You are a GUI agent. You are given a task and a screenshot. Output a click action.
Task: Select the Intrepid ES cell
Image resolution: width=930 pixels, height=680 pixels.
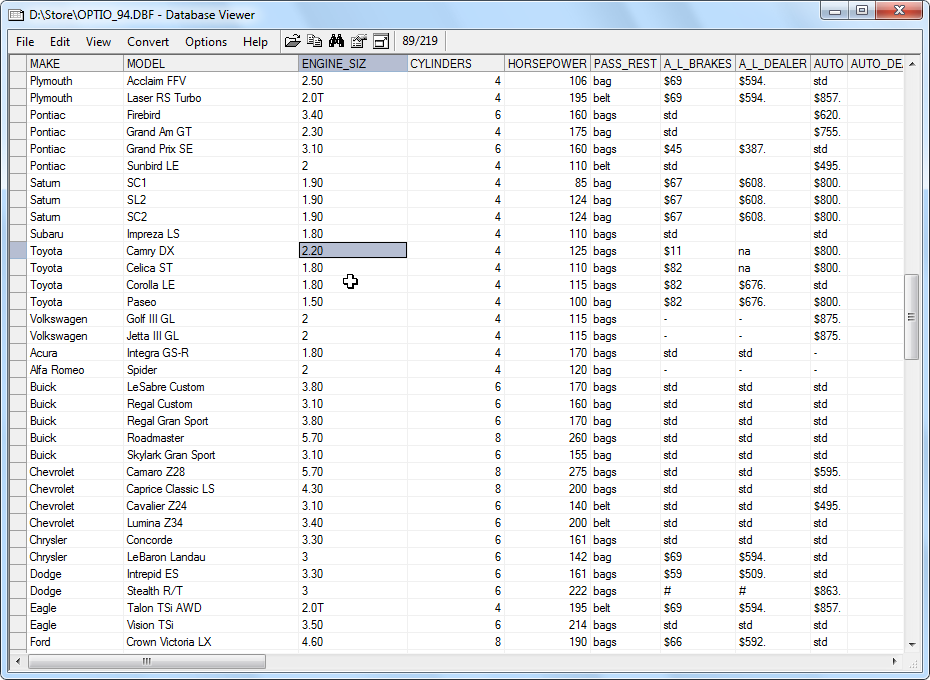[211, 574]
